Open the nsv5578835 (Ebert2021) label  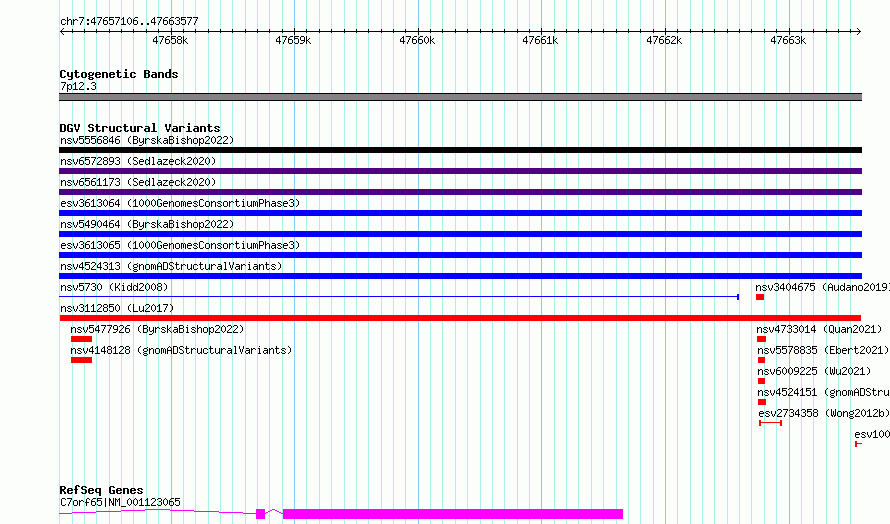pyautogui.click(x=823, y=350)
